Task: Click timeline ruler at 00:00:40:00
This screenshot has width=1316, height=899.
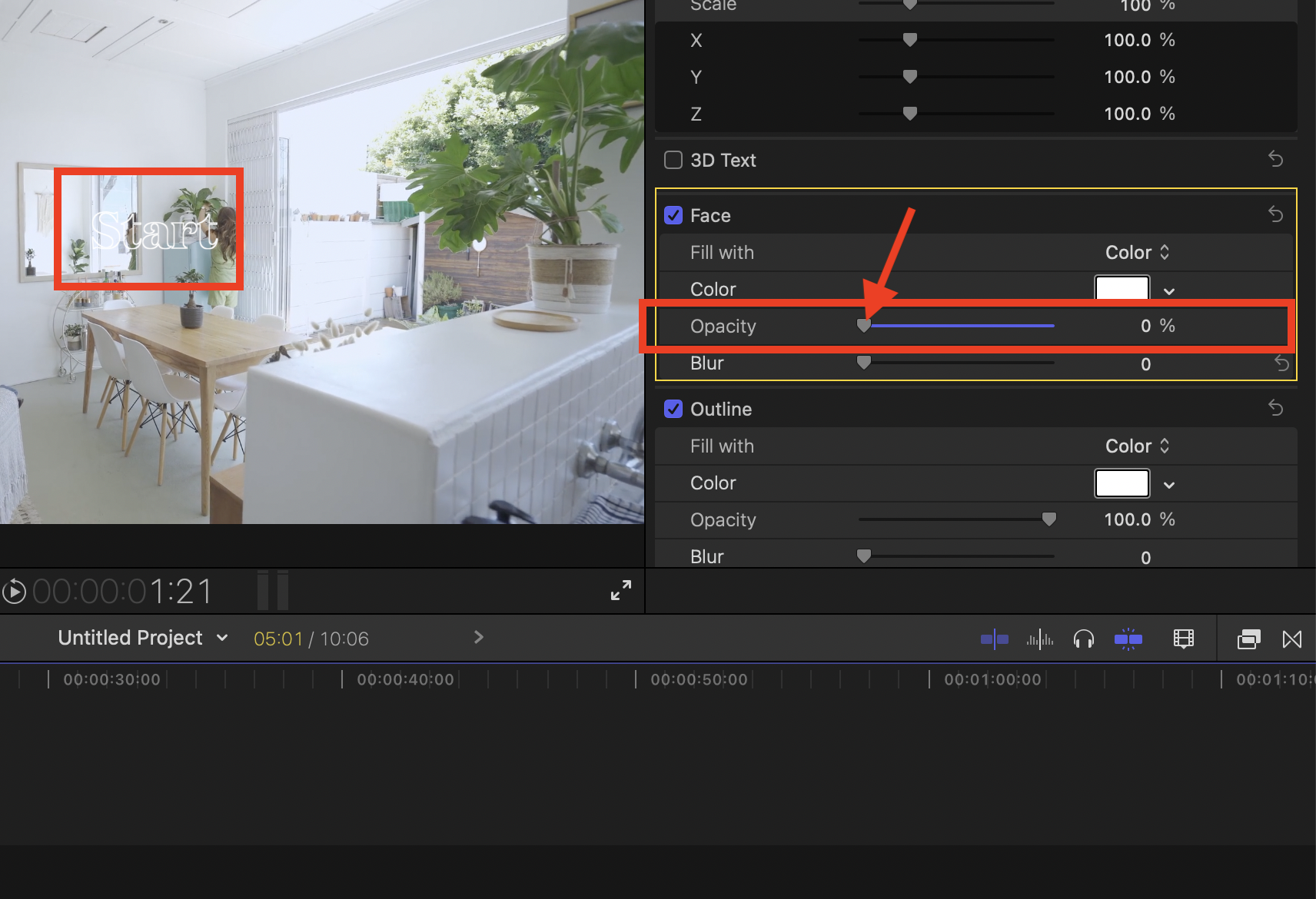Action: (x=406, y=679)
